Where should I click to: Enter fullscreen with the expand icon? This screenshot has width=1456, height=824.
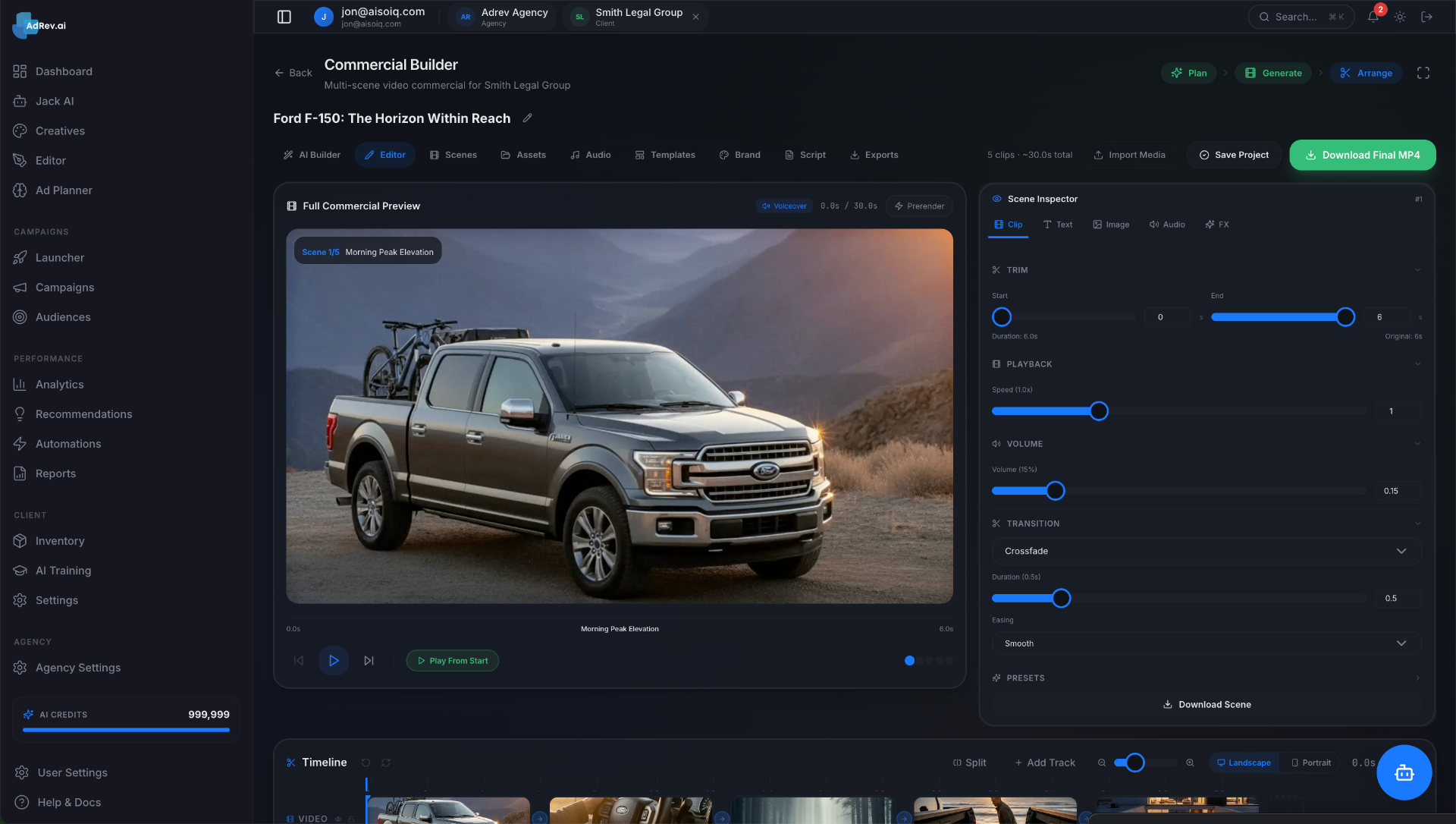pyautogui.click(x=1423, y=73)
